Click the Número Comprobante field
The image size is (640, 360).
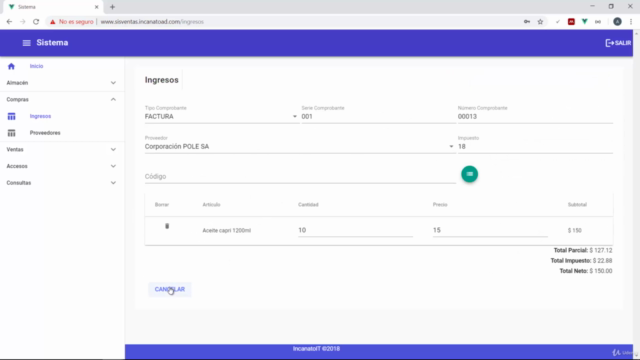535,116
